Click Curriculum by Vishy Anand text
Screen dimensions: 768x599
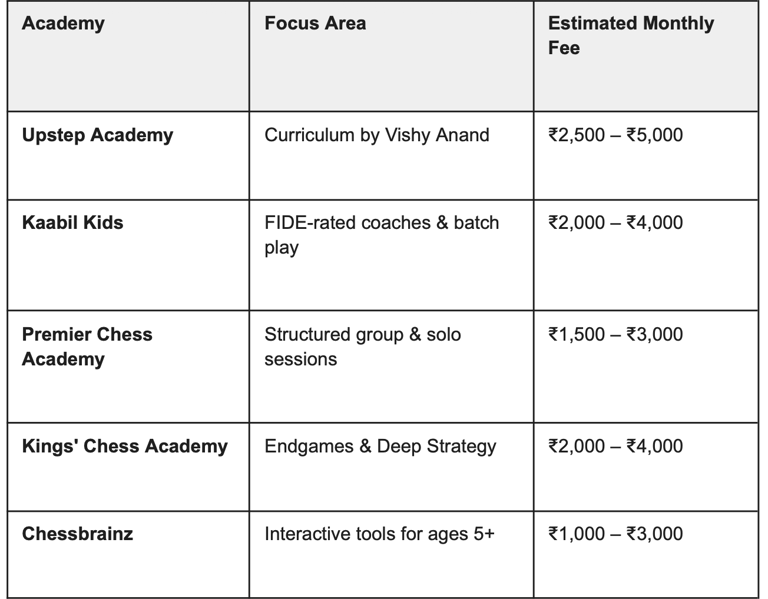point(377,135)
